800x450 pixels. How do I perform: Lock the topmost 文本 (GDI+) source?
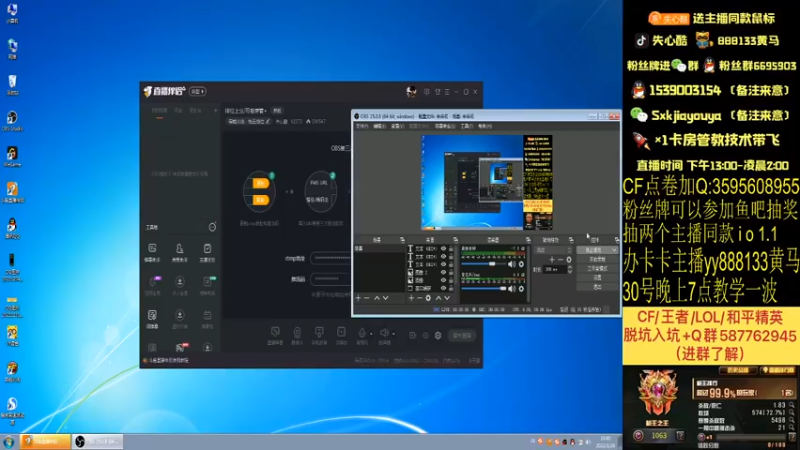451,248
